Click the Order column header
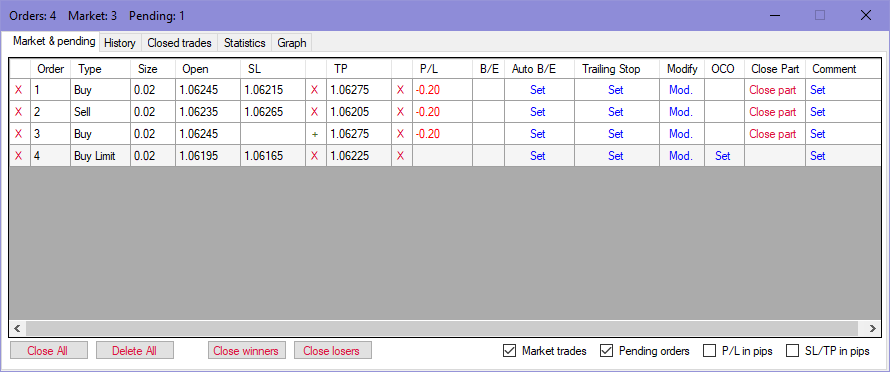Viewport: 890px width, 372px height. pos(50,69)
